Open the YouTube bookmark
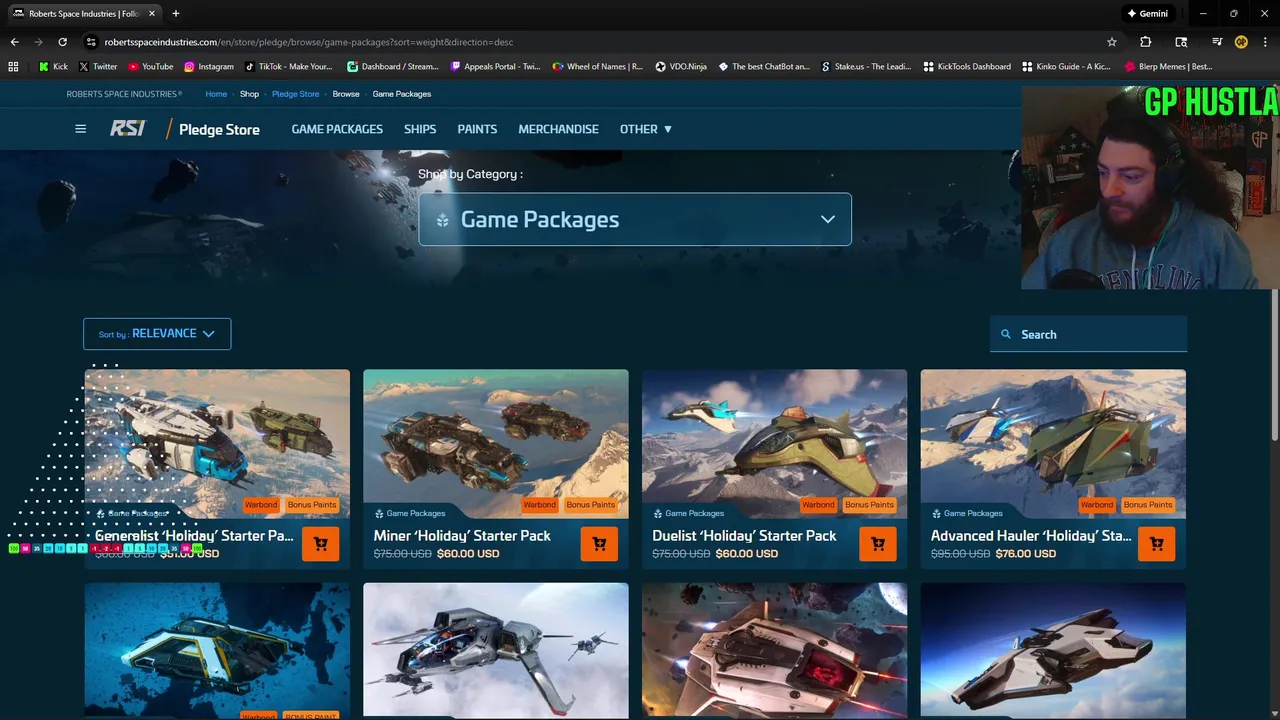This screenshot has height=720, width=1280. tap(150, 66)
